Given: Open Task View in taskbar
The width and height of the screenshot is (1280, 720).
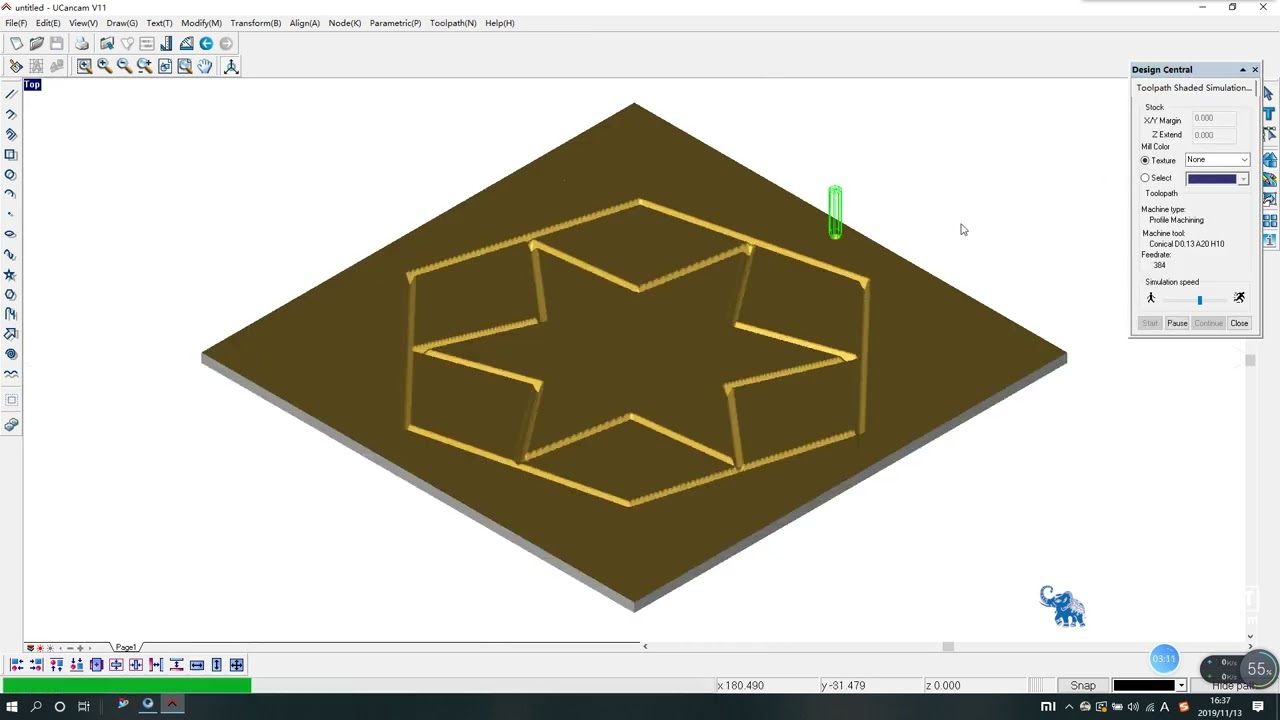Looking at the screenshot, I should point(84,706).
